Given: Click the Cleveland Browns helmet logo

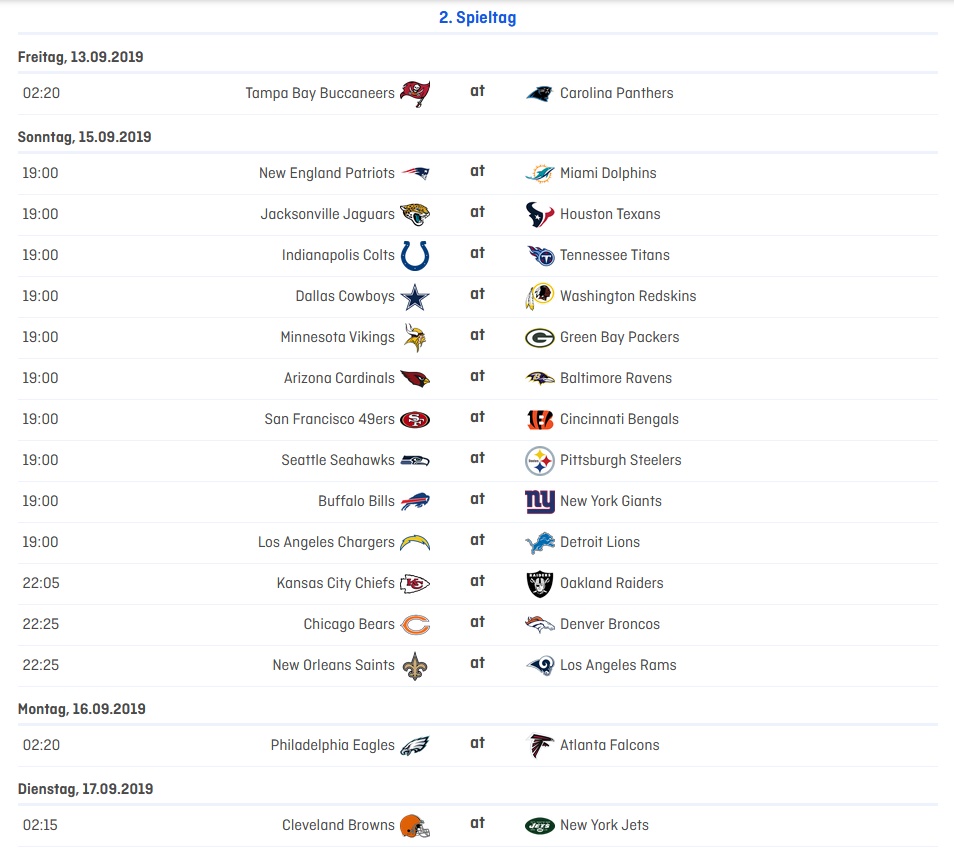Looking at the screenshot, I should tap(415, 826).
